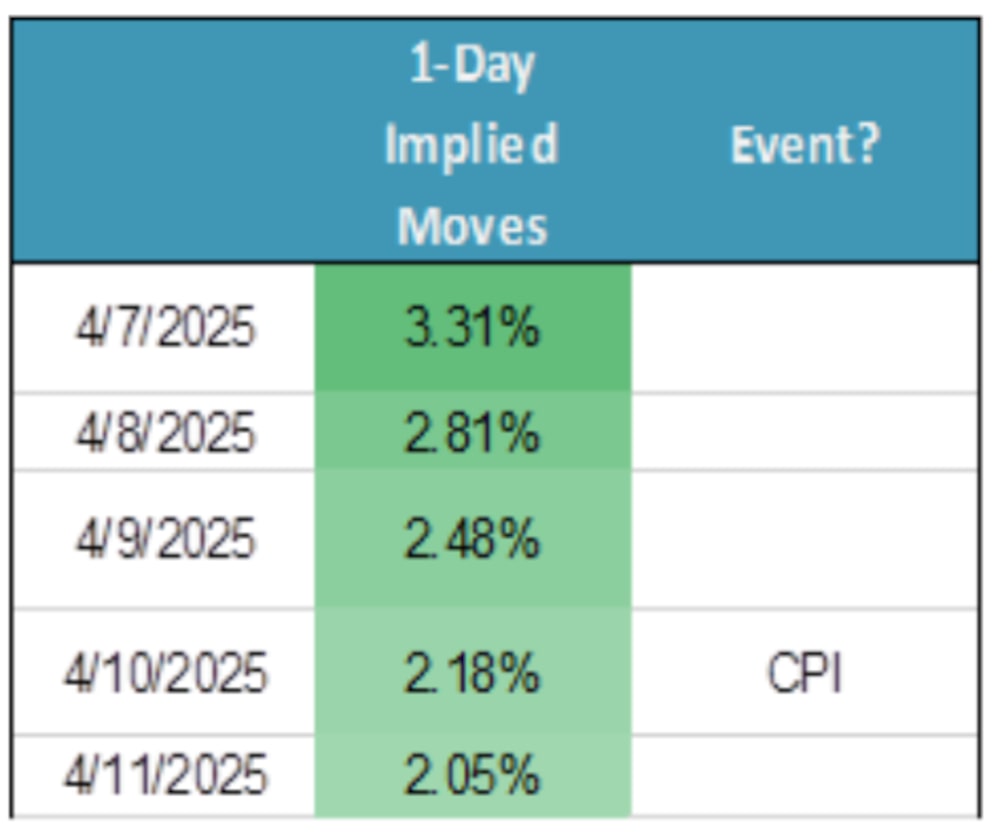Click the 4/11/2025 date cell
1000x838 pixels.
click(165, 776)
